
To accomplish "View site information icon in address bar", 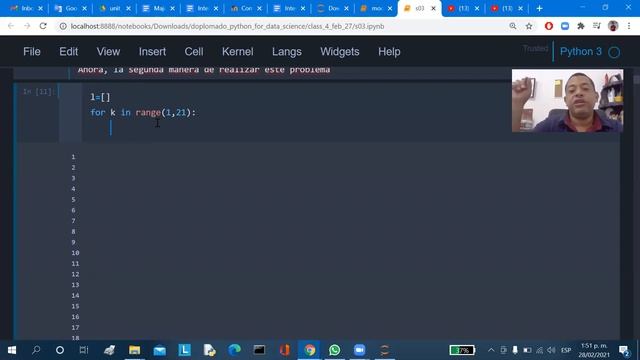I will click(x=63, y=26).
